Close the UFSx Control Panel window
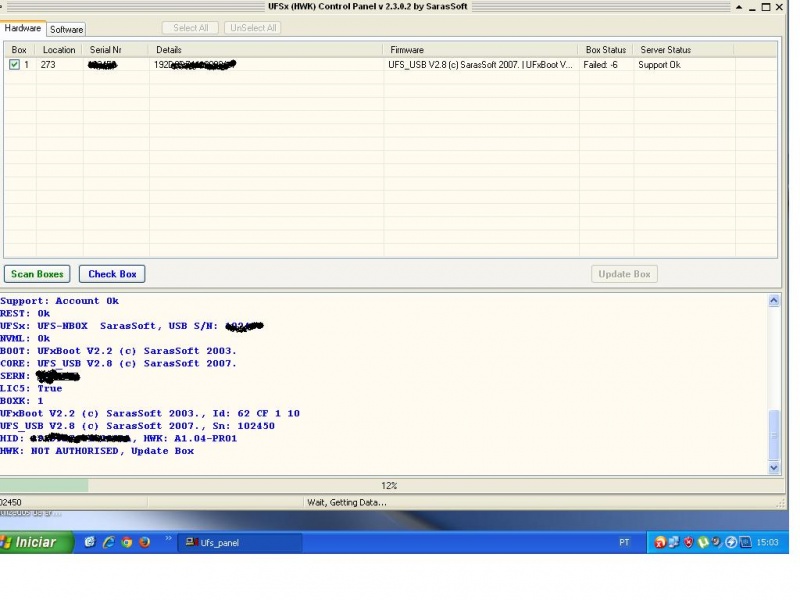Viewport: 800px width, 600px height. coord(779,7)
